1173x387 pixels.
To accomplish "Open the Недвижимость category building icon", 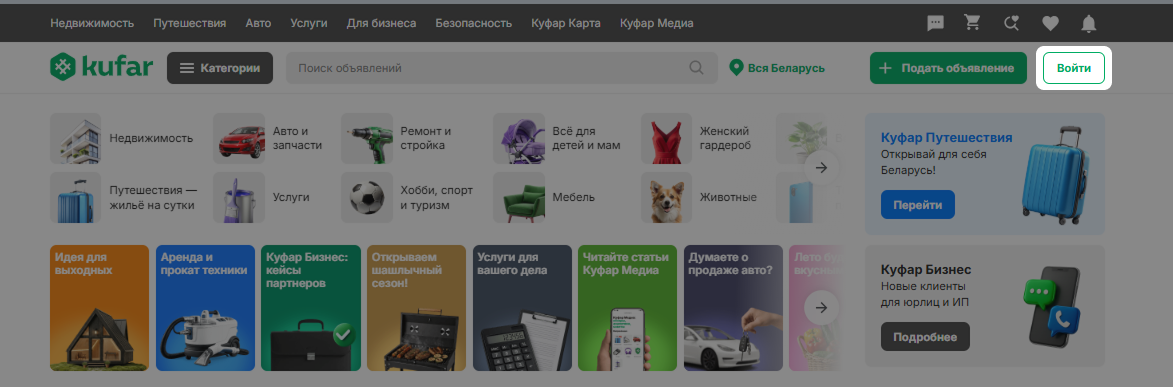I will click(76, 138).
